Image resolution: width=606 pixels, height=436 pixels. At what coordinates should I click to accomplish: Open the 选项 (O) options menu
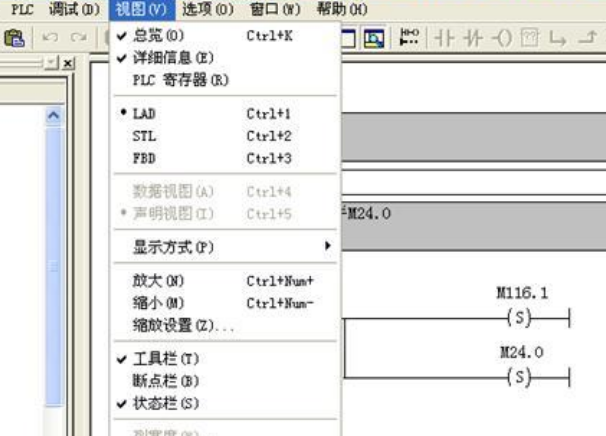point(208,9)
